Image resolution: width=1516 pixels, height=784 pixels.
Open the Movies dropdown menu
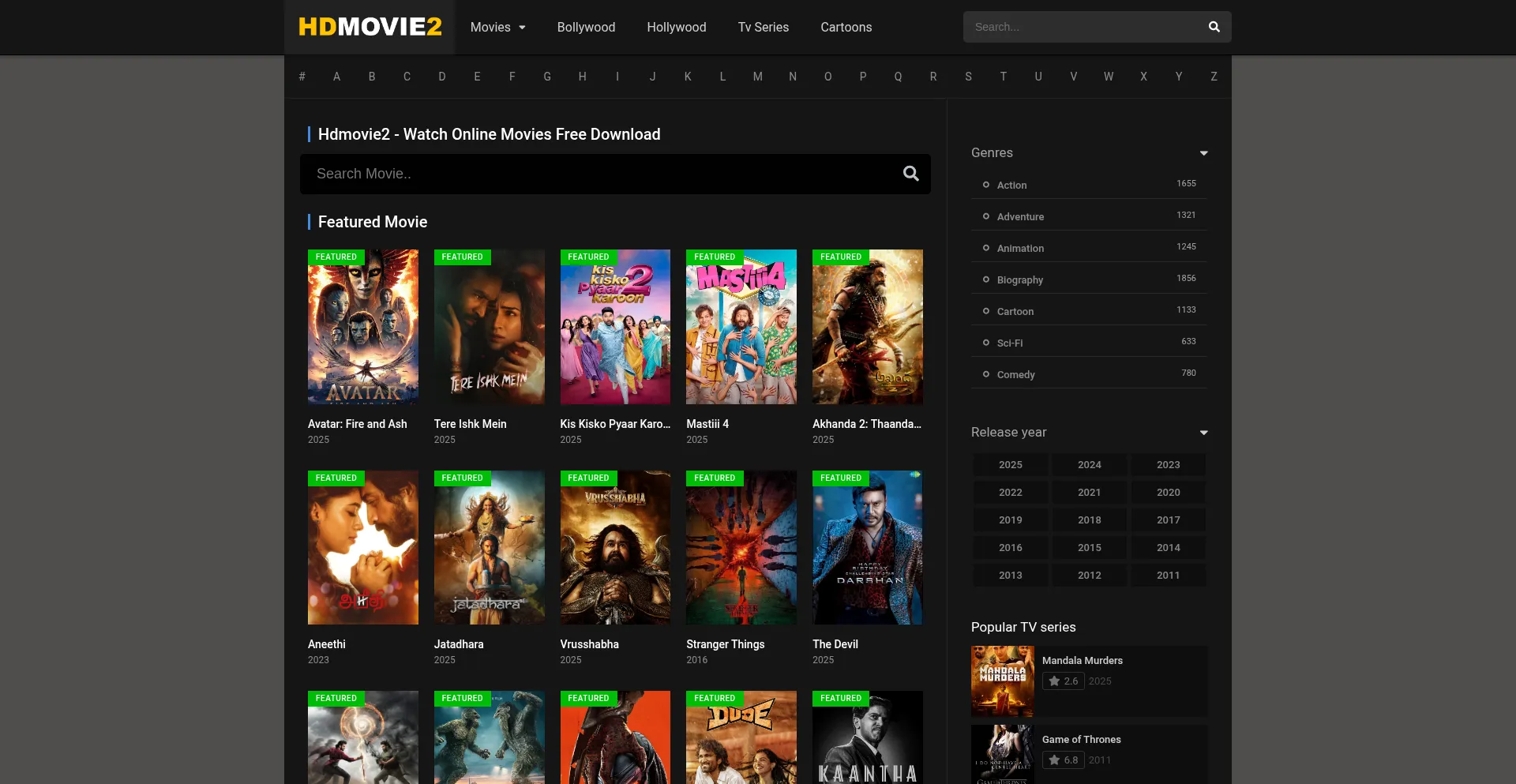pos(498,27)
